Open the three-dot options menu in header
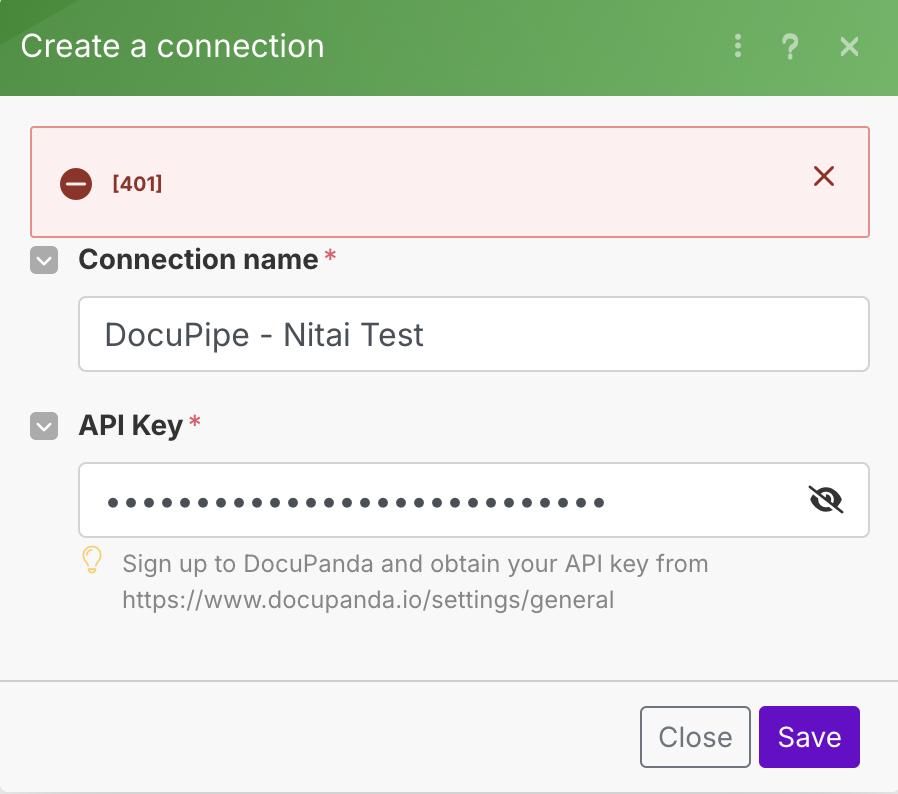 click(738, 46)
